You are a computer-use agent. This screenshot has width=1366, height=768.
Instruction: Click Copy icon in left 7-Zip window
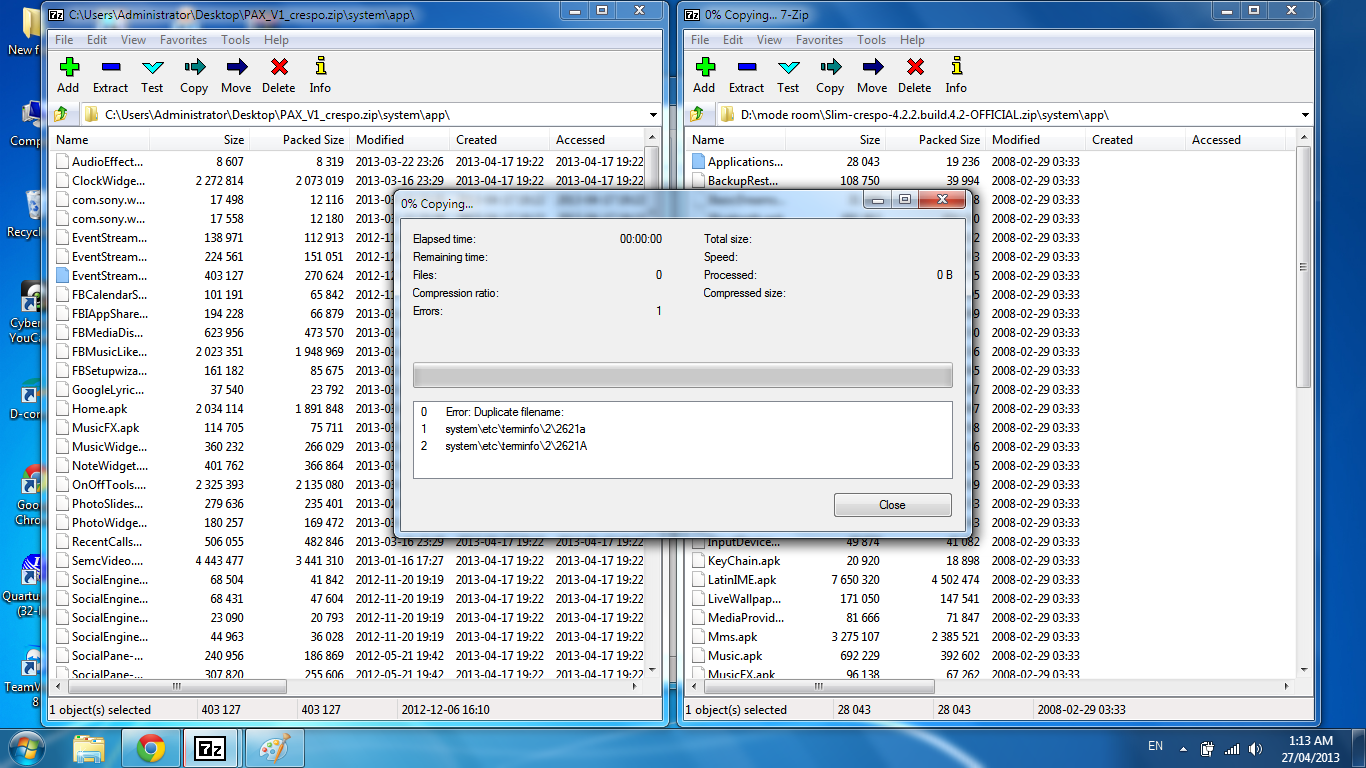click(x=194, y=75)
